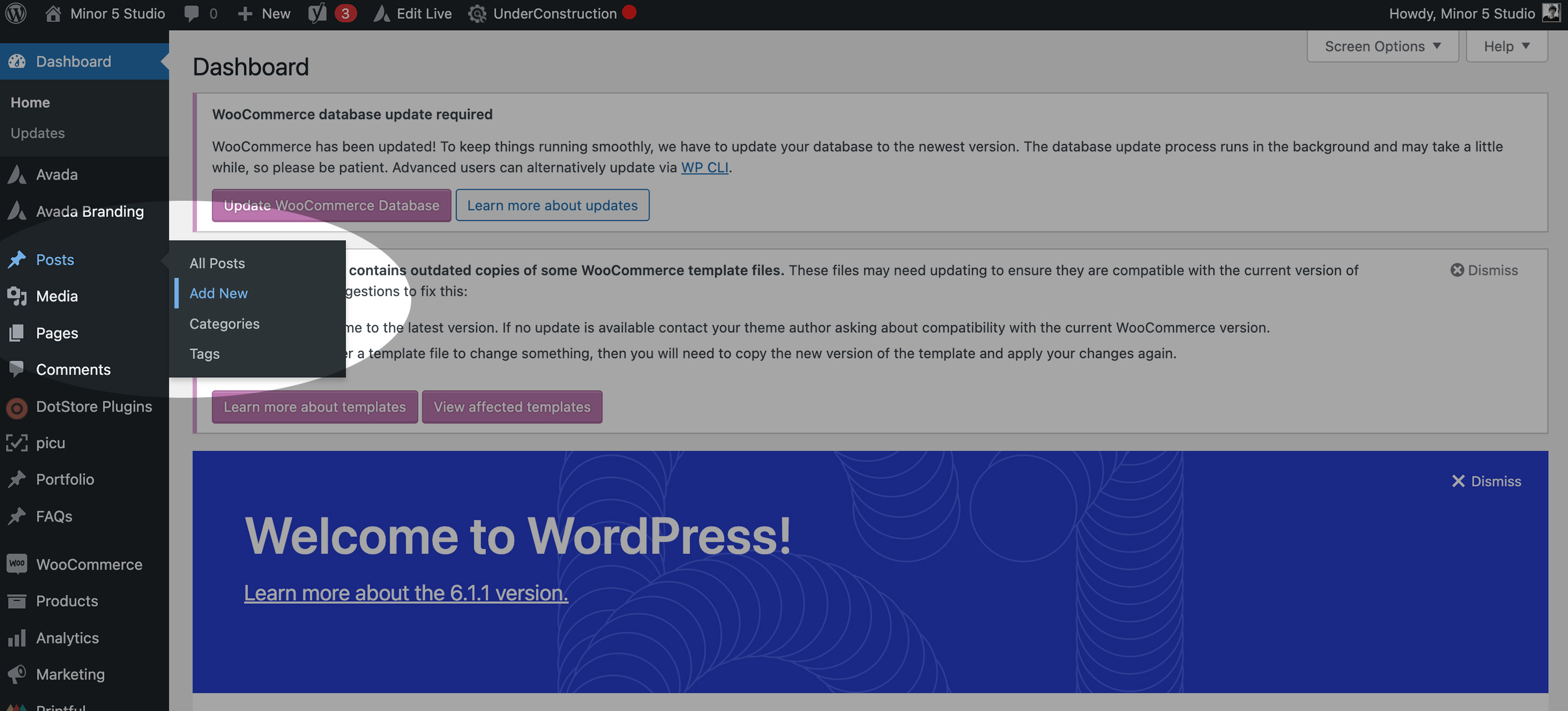The width and height of the screenshot is (1568, 711).
Task: Expand the Screen Options dropdown
Action: pos(1382,46)
